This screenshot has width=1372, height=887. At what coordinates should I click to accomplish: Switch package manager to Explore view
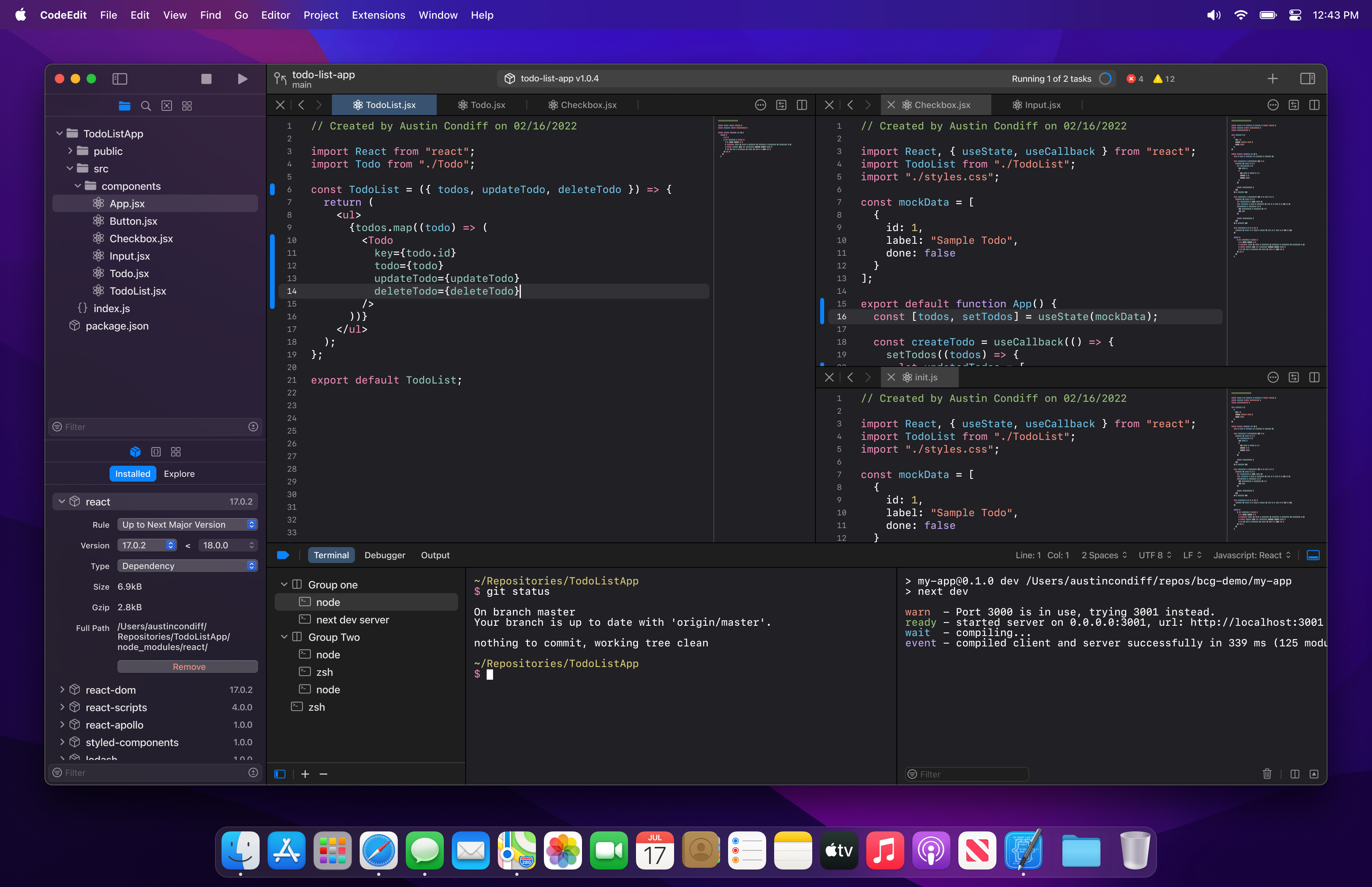tap(179, 473)
